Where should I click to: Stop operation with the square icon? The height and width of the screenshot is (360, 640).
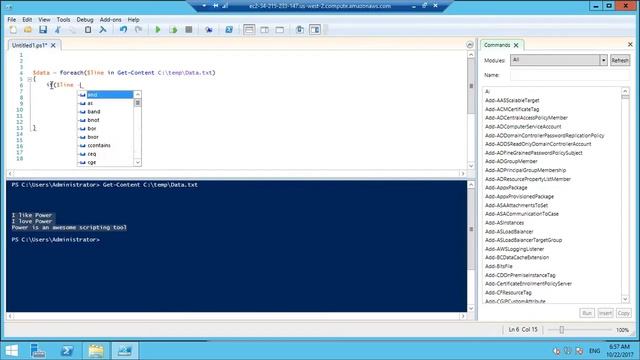coord(189,29)
